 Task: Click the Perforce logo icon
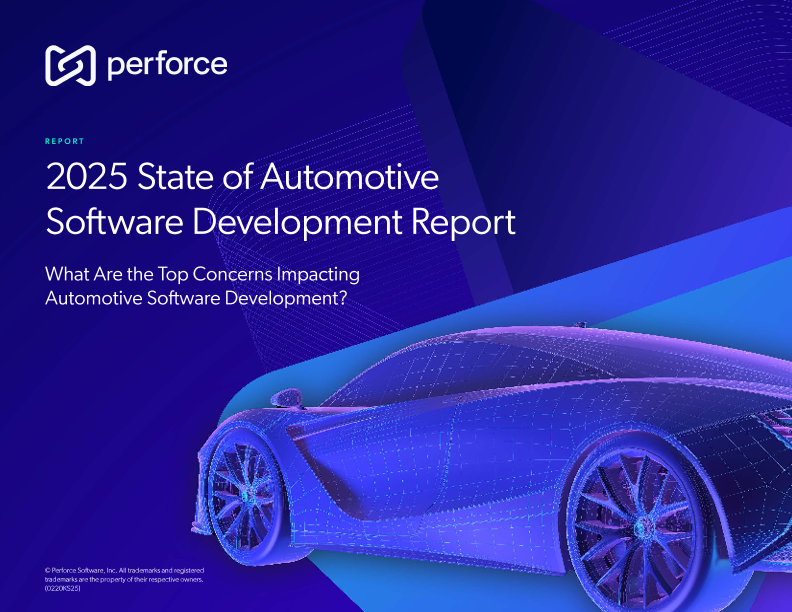pyautogui.click(x=69, y=65)
